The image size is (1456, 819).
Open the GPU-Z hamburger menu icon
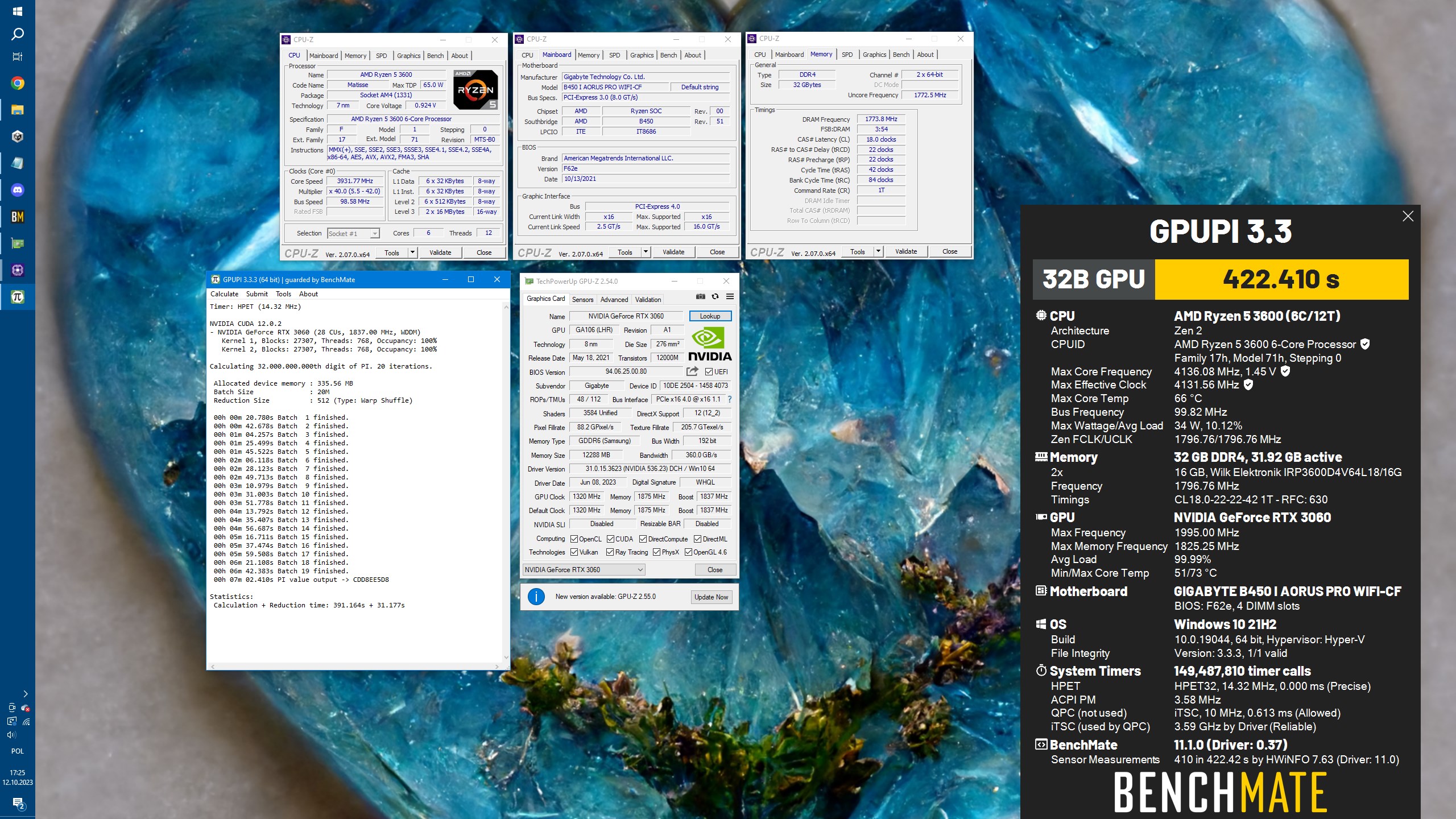(730, 296)
